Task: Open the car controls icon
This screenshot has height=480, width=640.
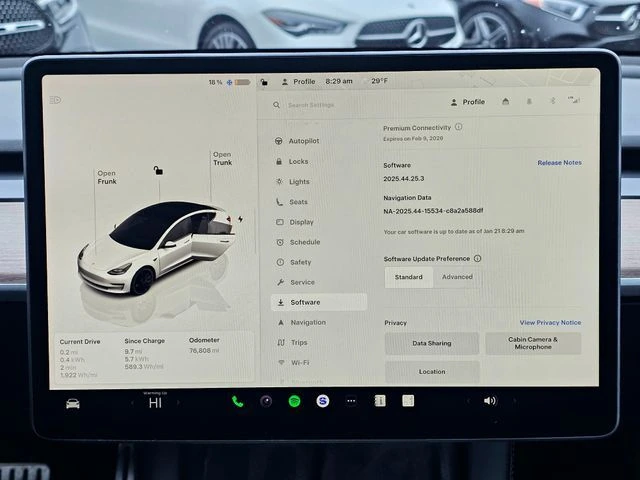Action: pyautogui.click(x=73, y=403)
